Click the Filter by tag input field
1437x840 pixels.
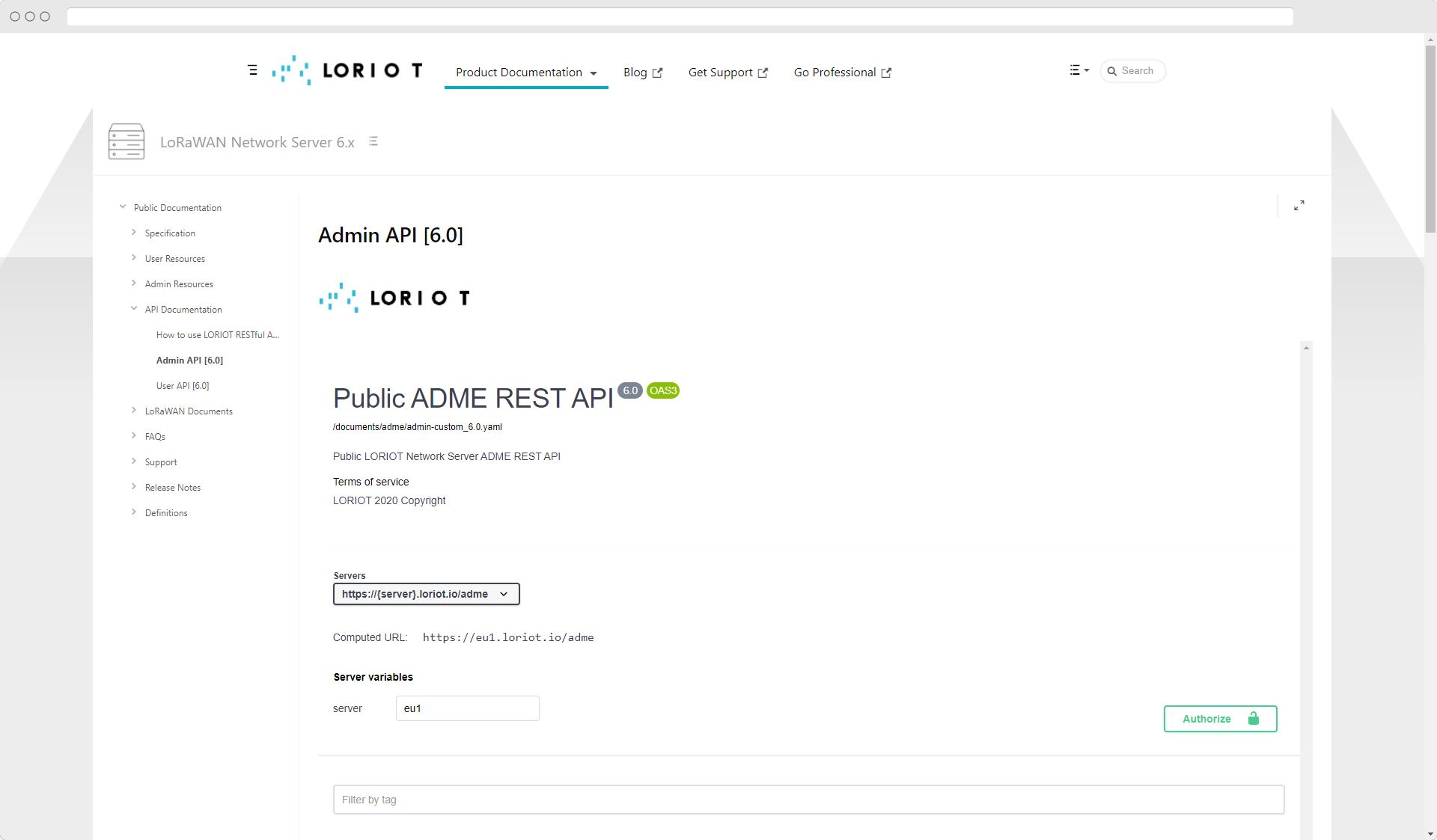click(809, 800)
